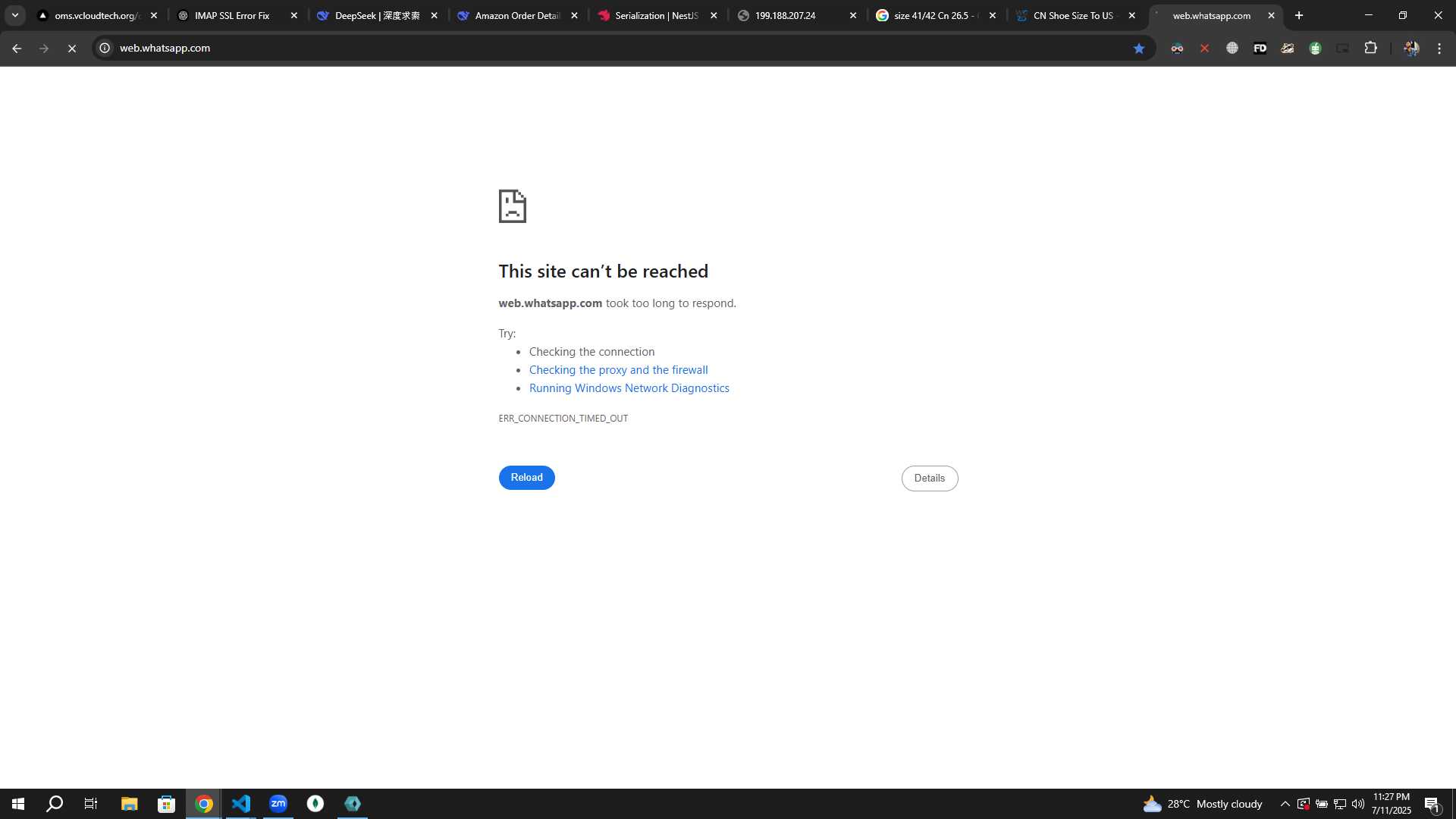Show hidden system tray icons
The image size is (1456, 819).
point(1285,804)
